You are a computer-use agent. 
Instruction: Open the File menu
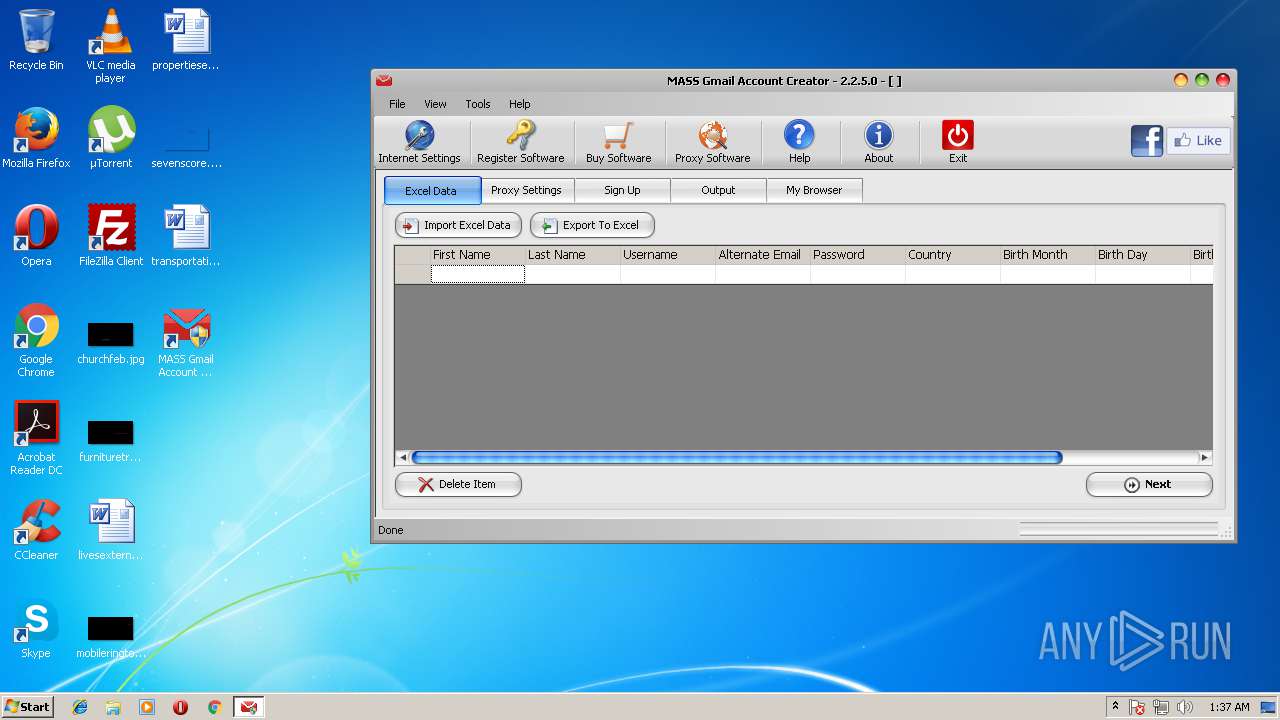397,104
